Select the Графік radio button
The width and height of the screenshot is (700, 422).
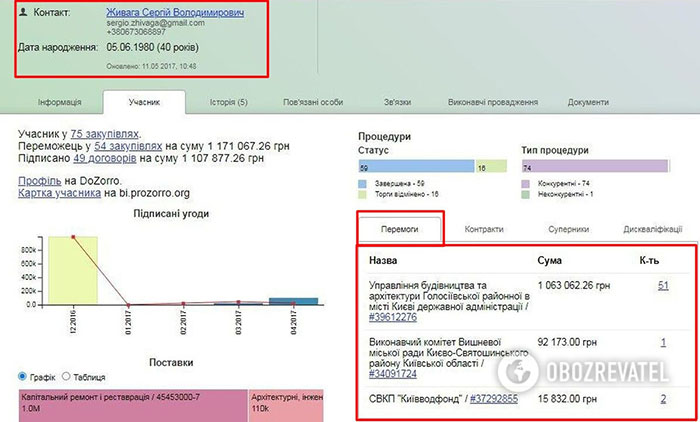24,377
